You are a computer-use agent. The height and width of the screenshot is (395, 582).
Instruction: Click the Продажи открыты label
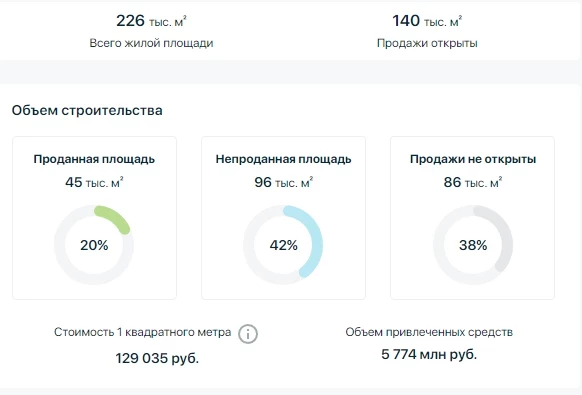(427, 43)
